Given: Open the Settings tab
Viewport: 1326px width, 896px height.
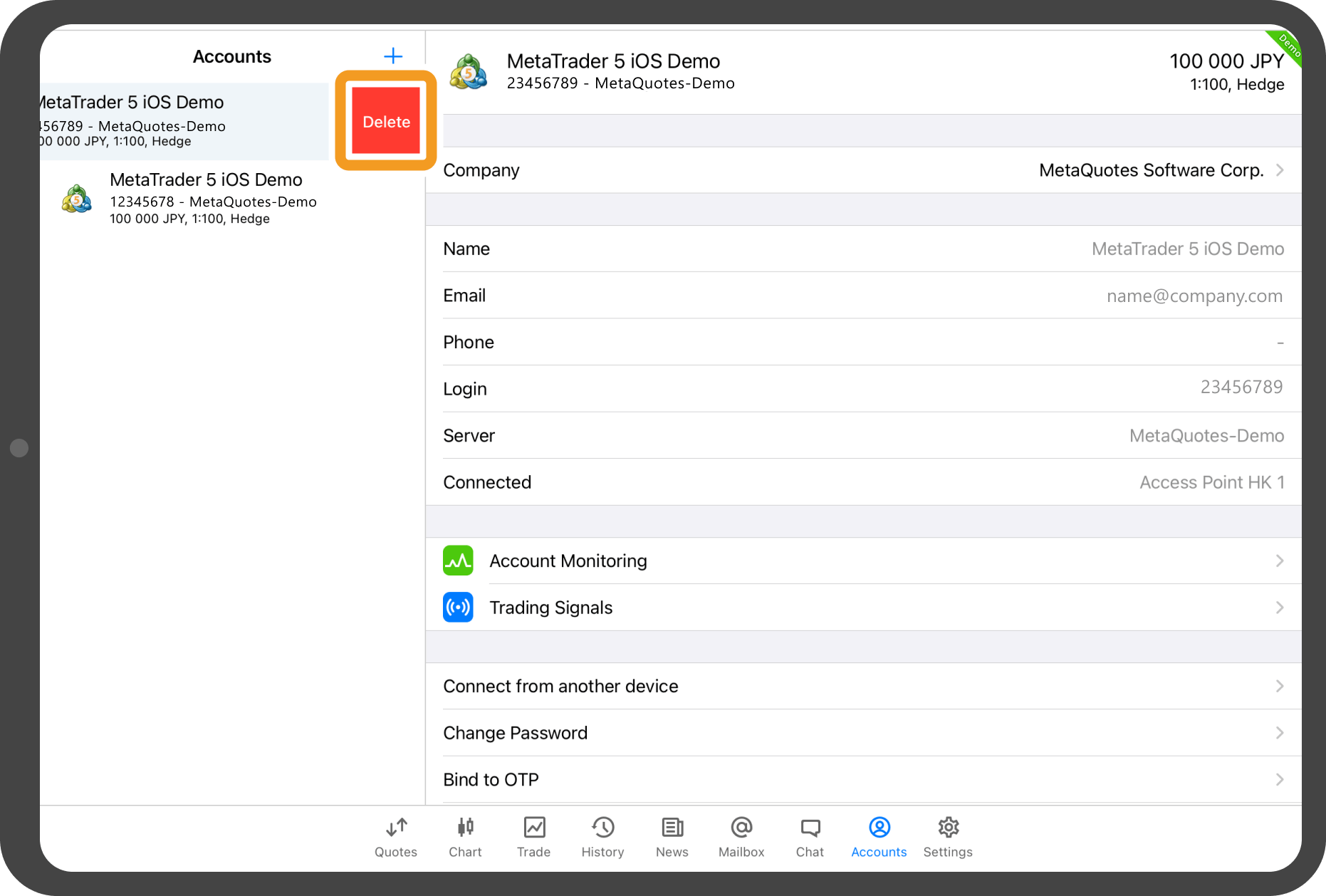Looking at the screenshot, I should pos(948,838).
